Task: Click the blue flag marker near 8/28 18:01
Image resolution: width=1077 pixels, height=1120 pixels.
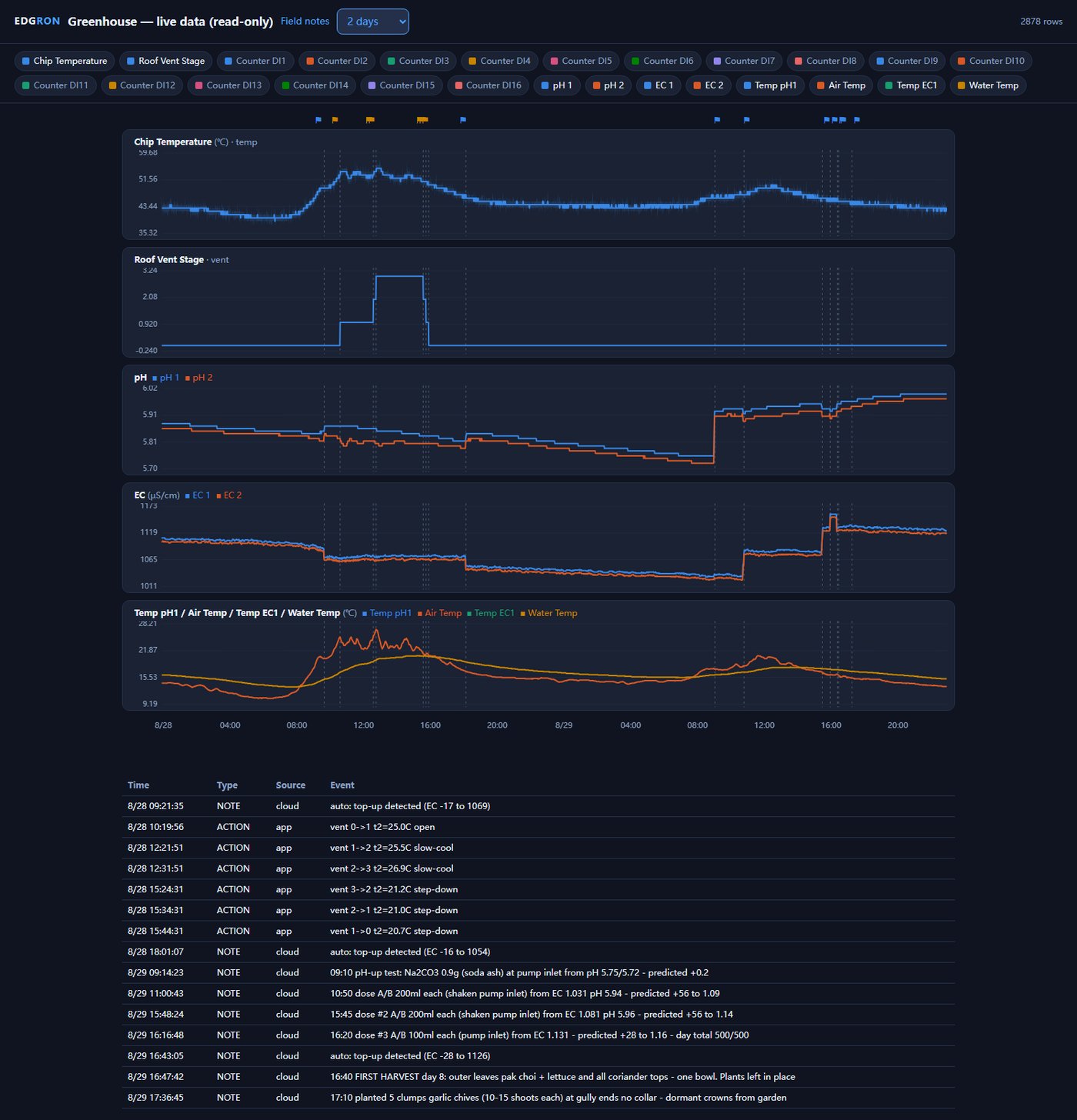Action: pos(463,120)
